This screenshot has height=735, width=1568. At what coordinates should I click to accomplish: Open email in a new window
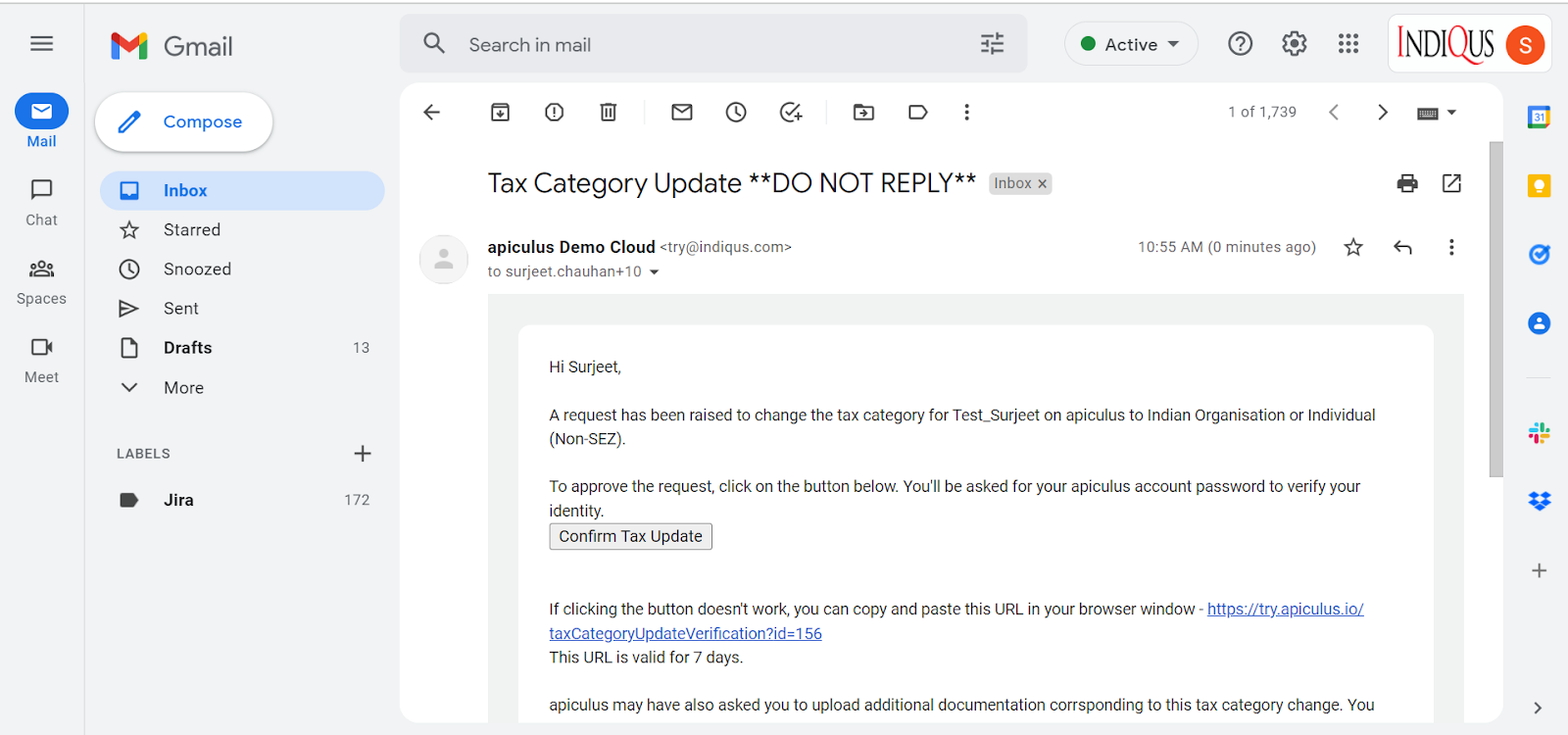point(1451,183)
